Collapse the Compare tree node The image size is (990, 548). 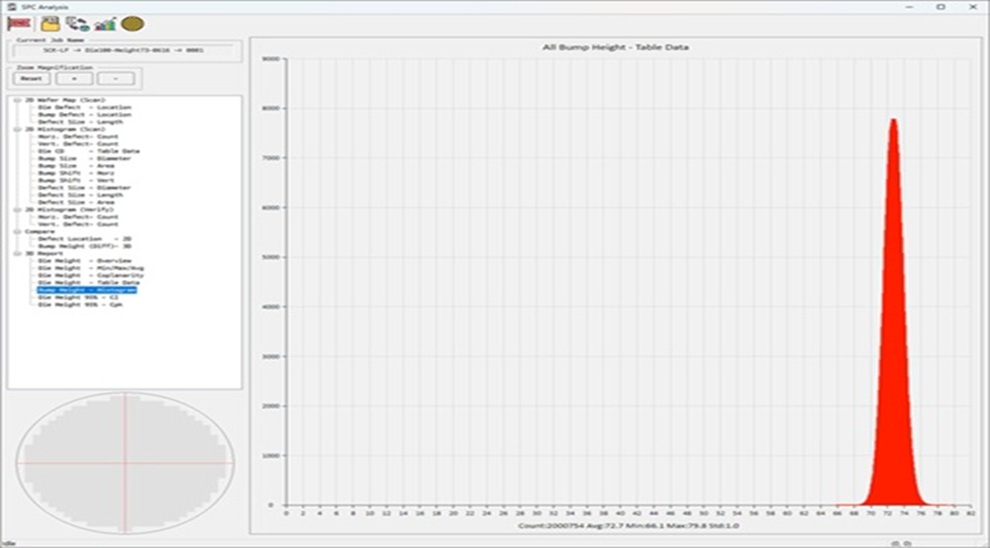tap(18, 231)
